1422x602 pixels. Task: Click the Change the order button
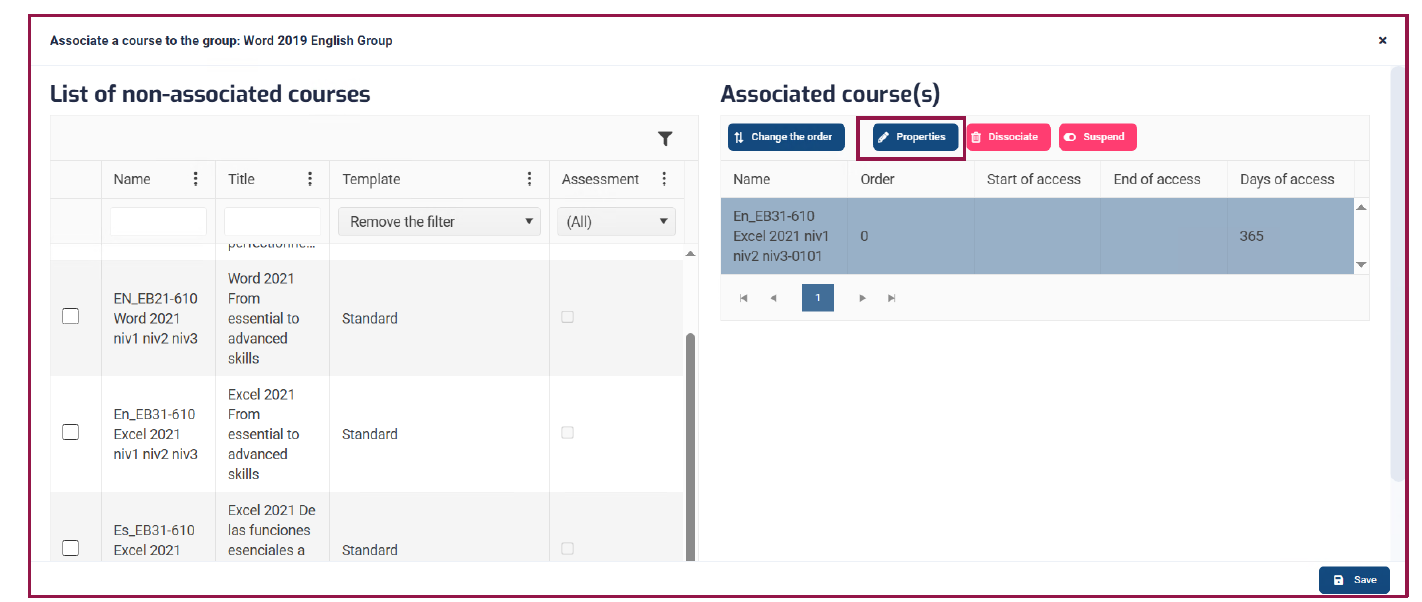(x=786, y=137)
